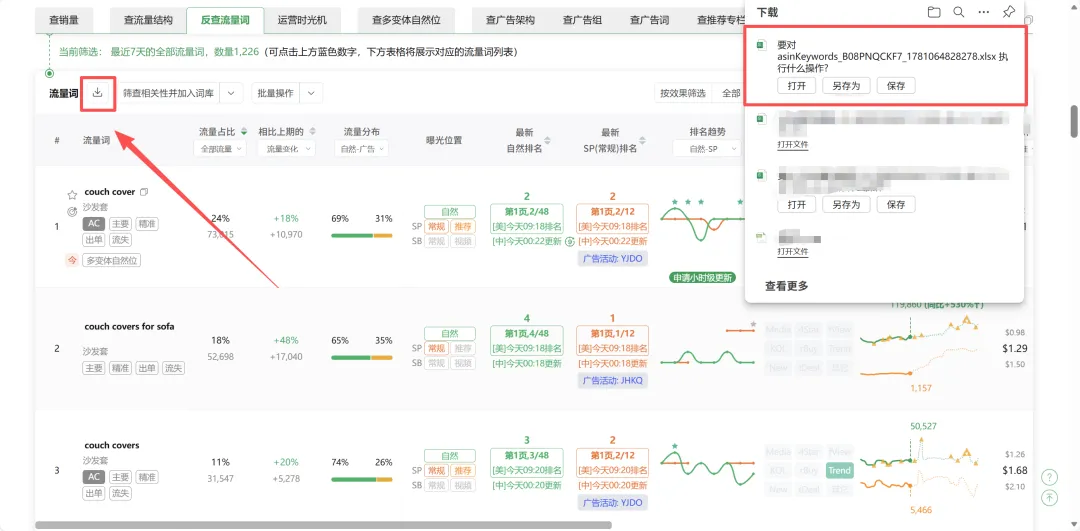Click 多变体自然位 tag in couch cover row

coord(112,260)
